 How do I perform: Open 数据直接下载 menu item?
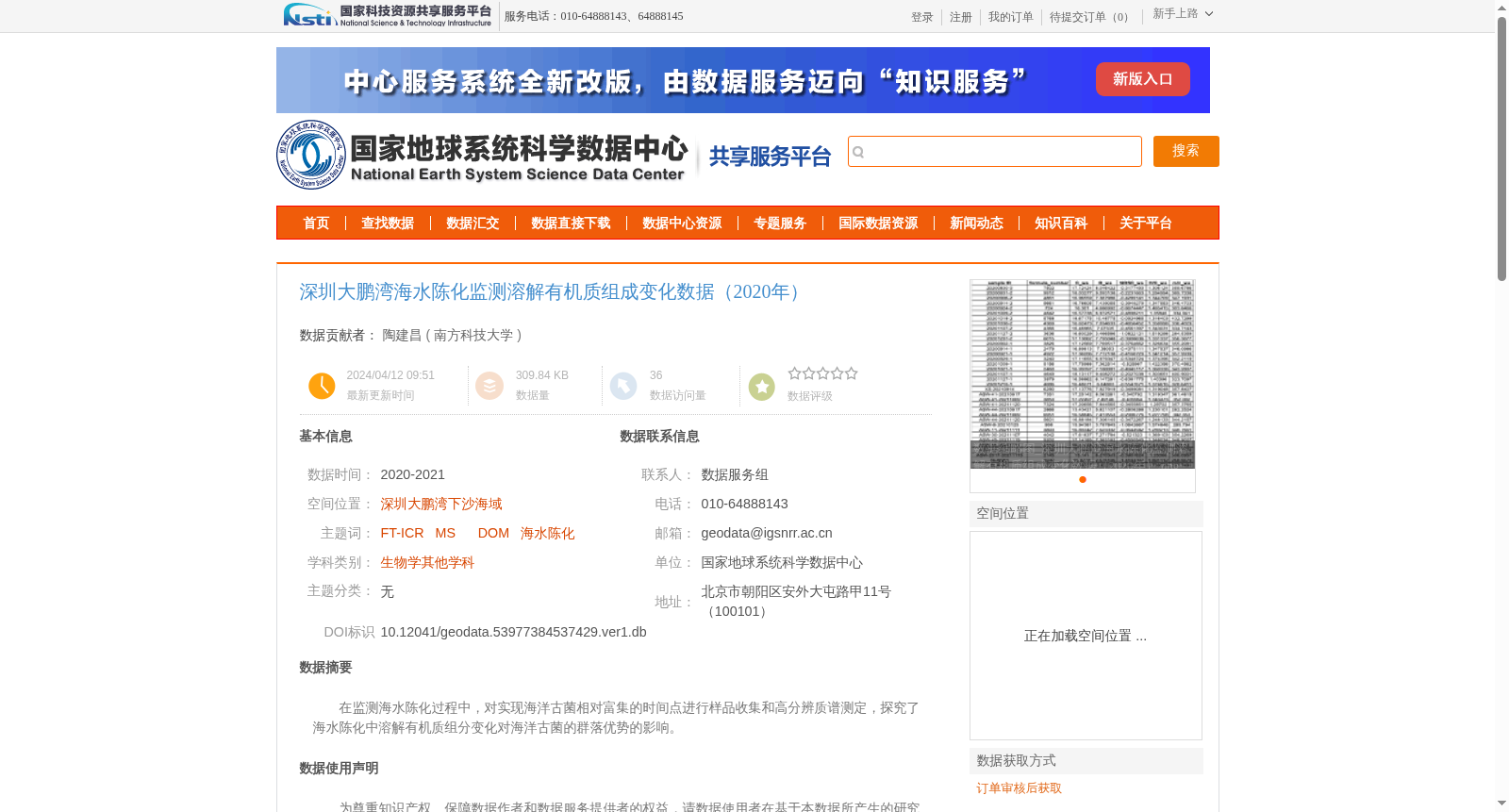click(571, 224)
